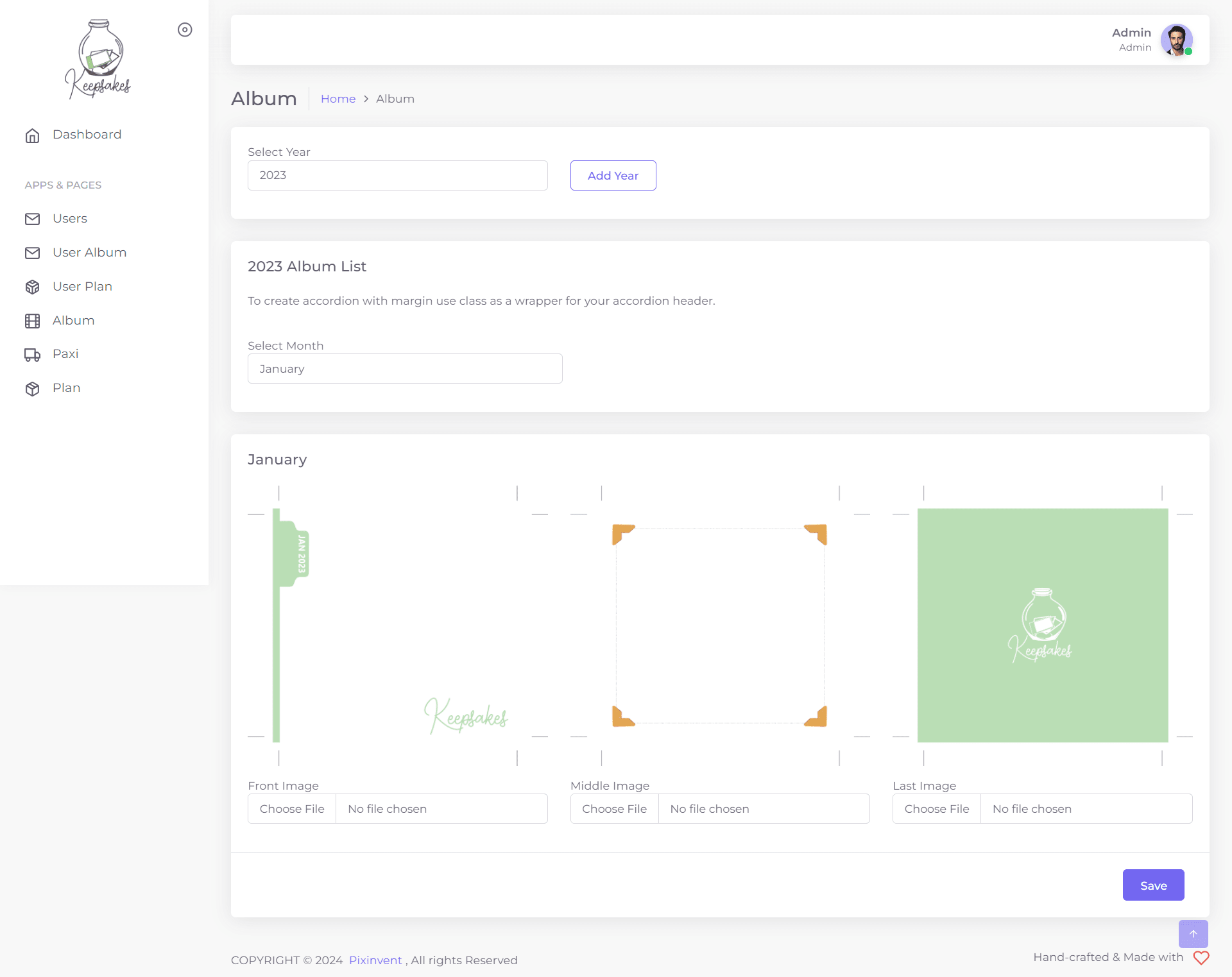
Task: Open the Paxi menu item
Action: coord(65,354)
